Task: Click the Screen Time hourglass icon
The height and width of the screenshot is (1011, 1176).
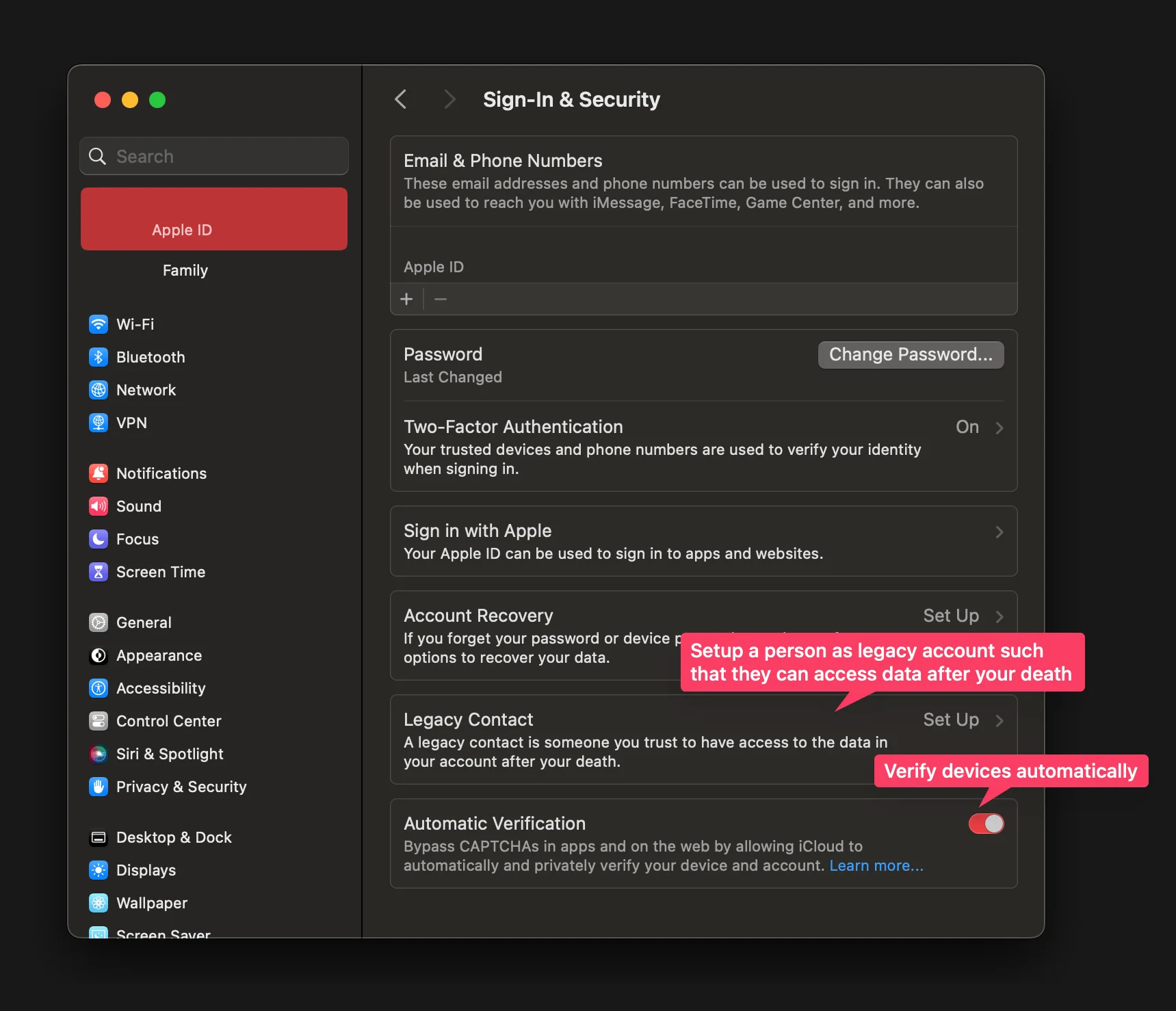Action: [x=99, y=572]
